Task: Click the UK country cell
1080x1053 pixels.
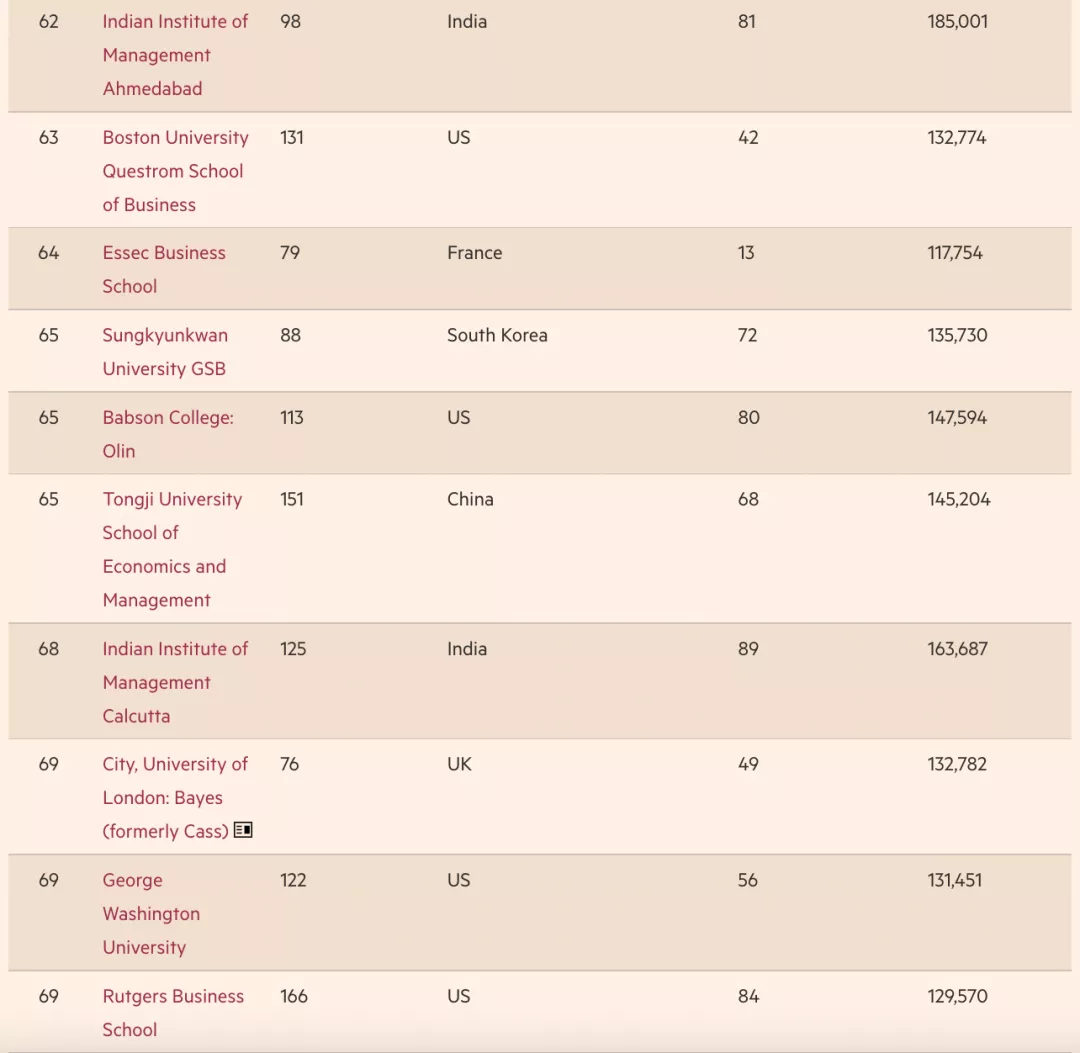Action: [459, 764]
